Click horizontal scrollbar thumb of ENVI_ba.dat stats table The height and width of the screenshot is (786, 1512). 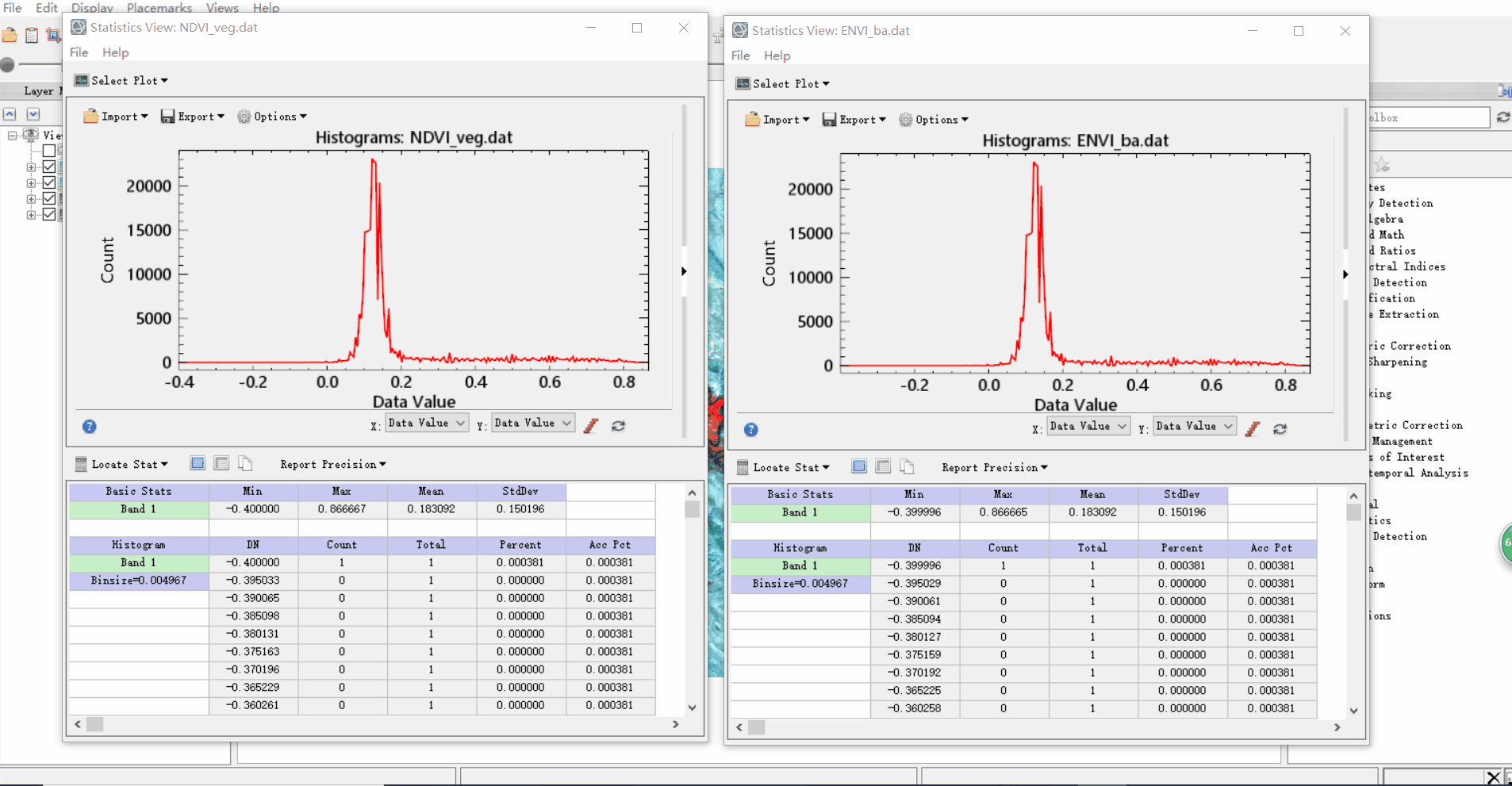click(757, 727)
